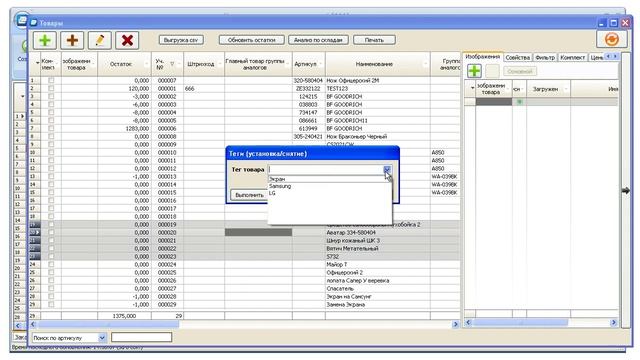
Task: Toggle the checkbox in row 1 Нож Офицерский 2М
Action: tap(51, 80)
